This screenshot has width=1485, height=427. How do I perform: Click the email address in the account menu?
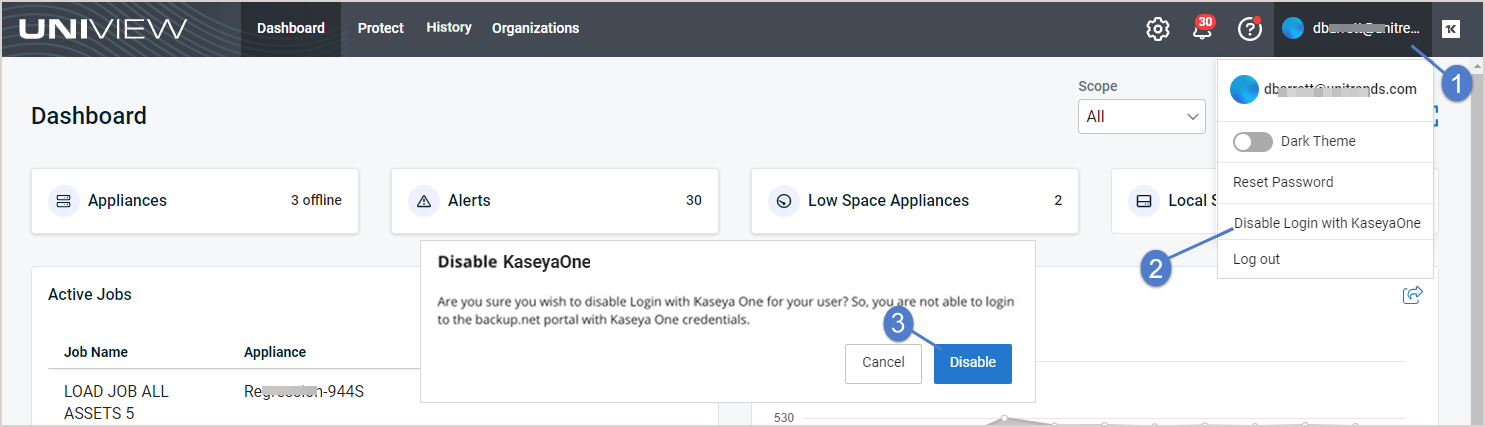pyautogui.click(x=1340, y=89)
